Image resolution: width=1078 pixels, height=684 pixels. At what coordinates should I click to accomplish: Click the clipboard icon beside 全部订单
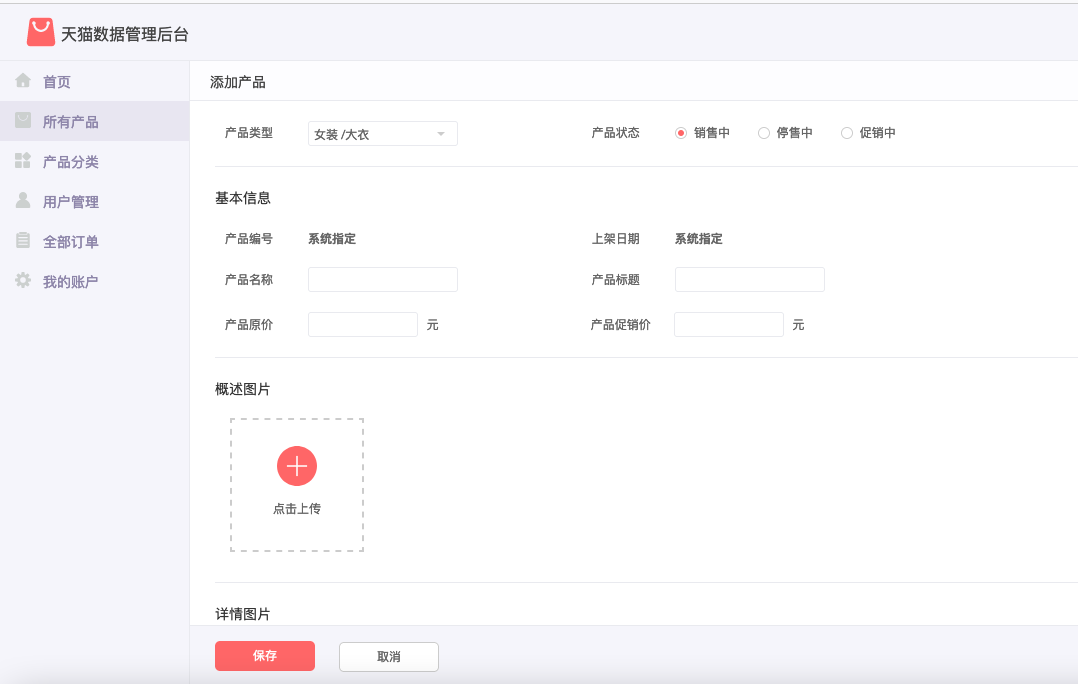23,240
